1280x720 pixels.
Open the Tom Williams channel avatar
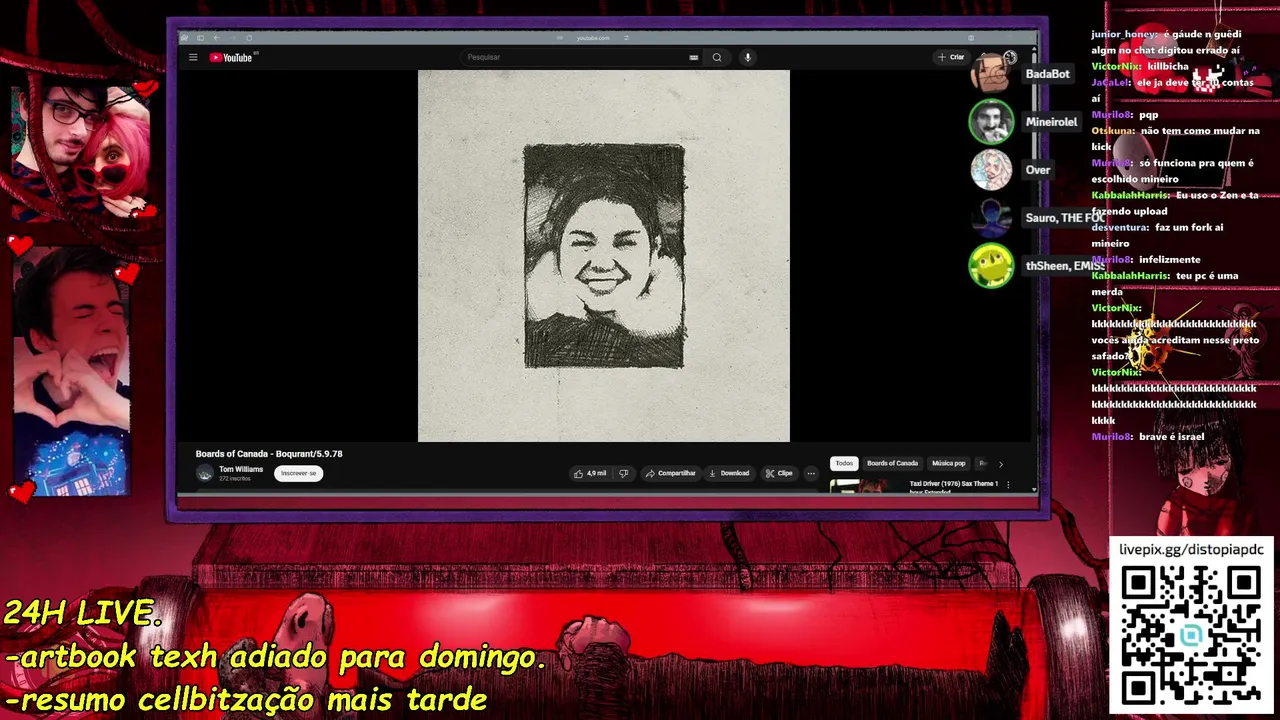[x=205, y=473]
